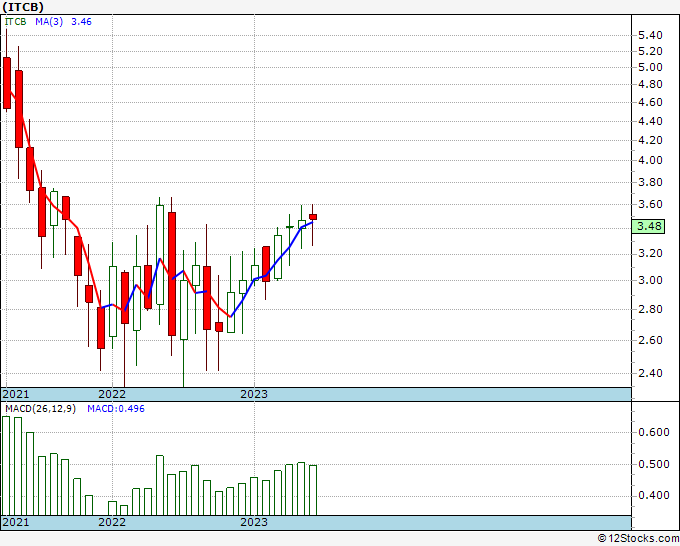Click the MACD:0.496 value readout

pos(116,409)
